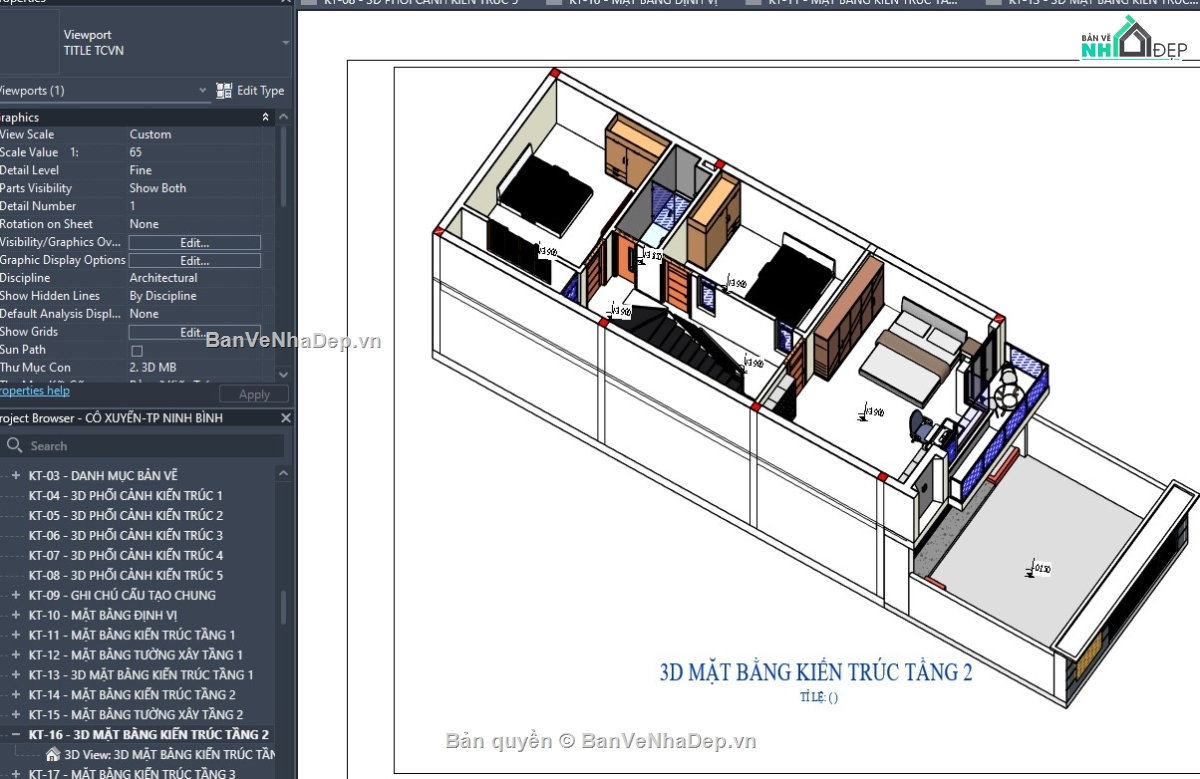This screenshot has width=1200, height=779.
Task: Select the 3D View: 3D MẶT BẰNG KIẾN TRÚC row
Action: 169,754
